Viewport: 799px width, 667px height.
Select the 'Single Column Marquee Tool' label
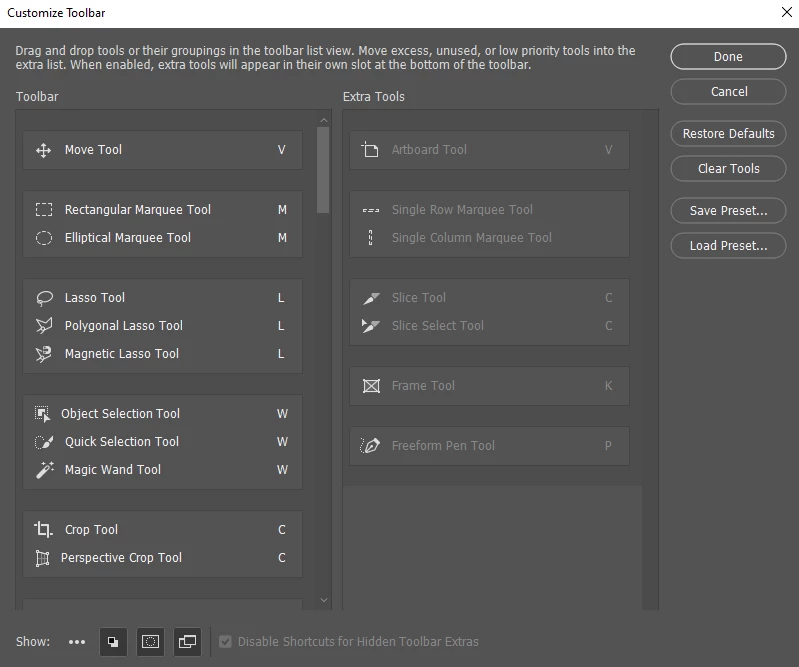pos(471,238)
